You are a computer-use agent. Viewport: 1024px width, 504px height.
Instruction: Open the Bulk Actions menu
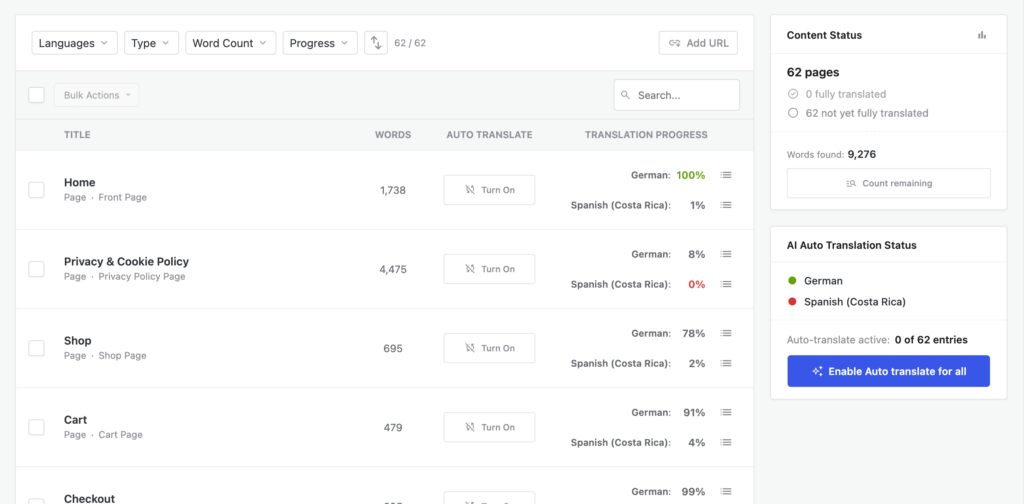point(97,95)
